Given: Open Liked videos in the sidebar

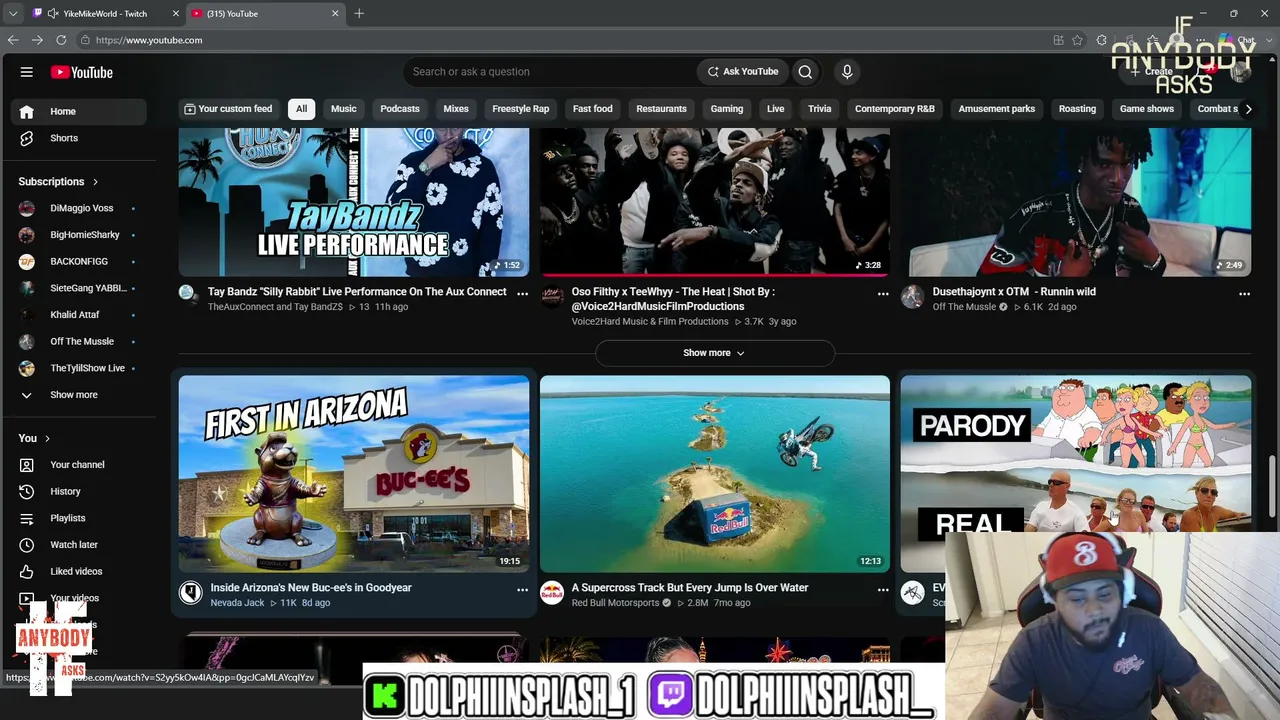Looking at the screenshot, I should click(79, 572).
